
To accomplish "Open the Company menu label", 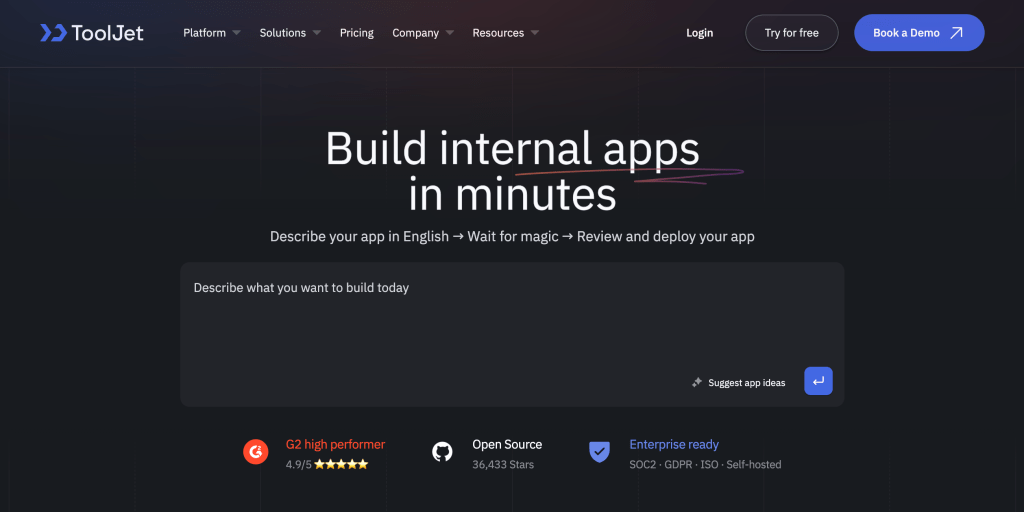I will click(x=415, y=33).
